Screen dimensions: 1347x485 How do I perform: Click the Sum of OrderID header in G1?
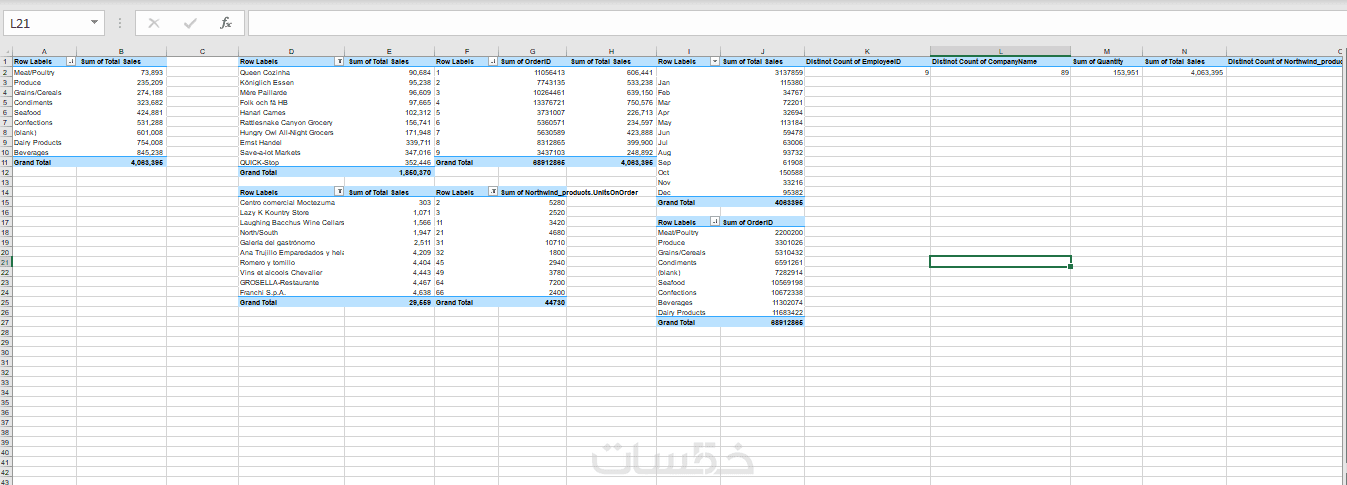click(532, 62)
